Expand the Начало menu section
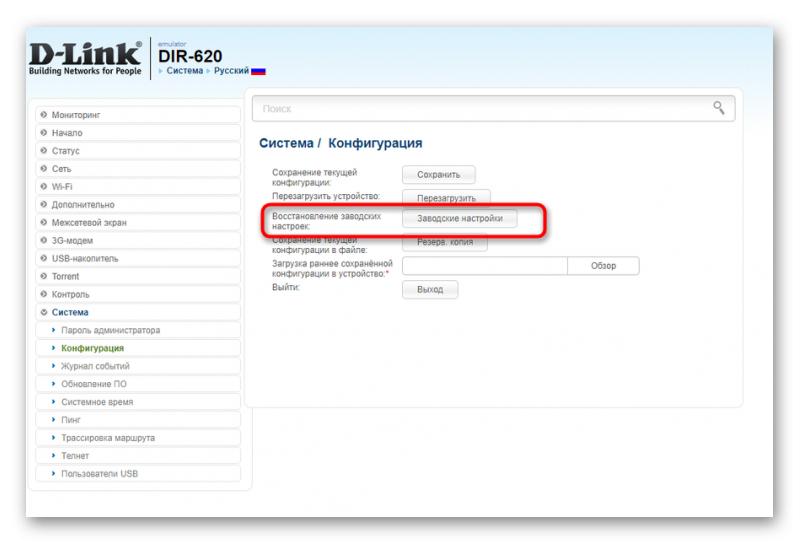Viewport: 800px width, 544px height. tap(138, 133)
